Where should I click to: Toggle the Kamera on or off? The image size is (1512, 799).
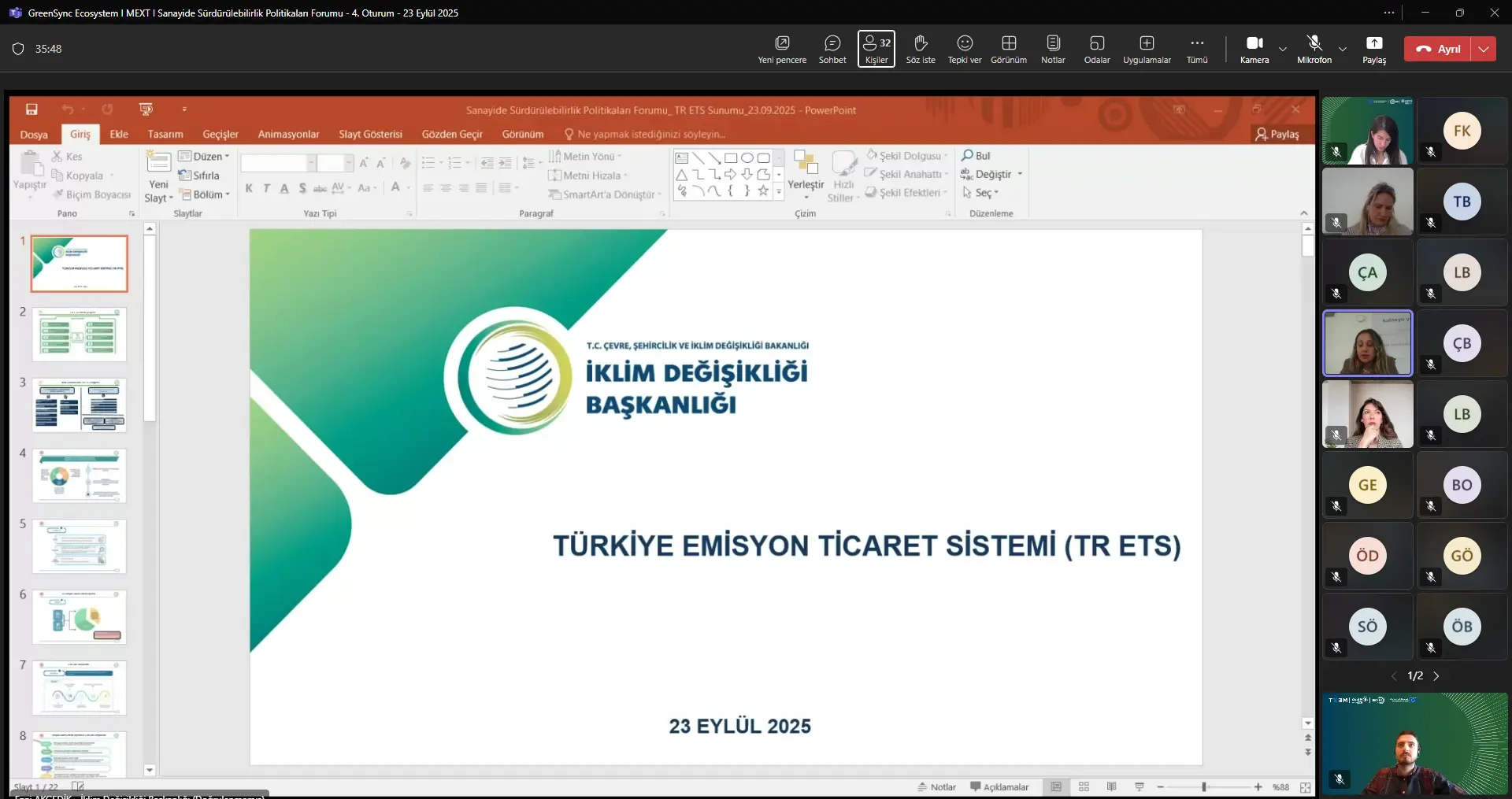pos(1254,50)
